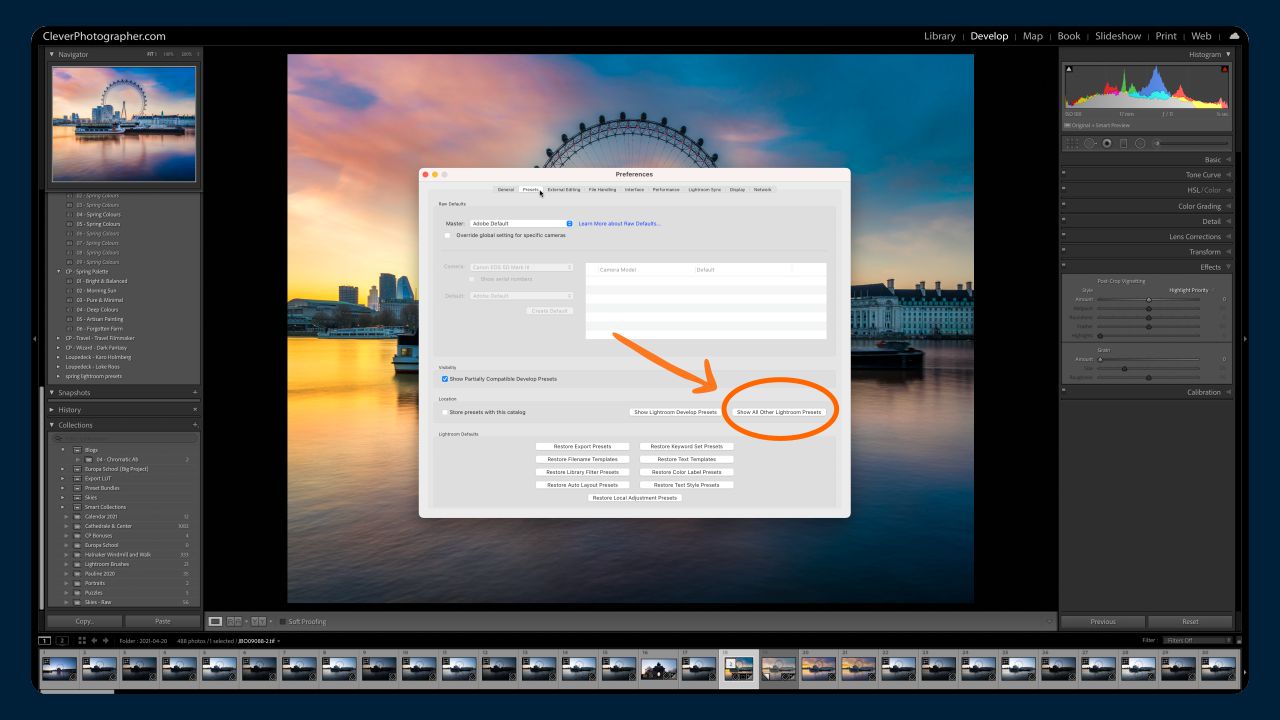
Task: Collapse the Effects panel
Action: 1228,267
